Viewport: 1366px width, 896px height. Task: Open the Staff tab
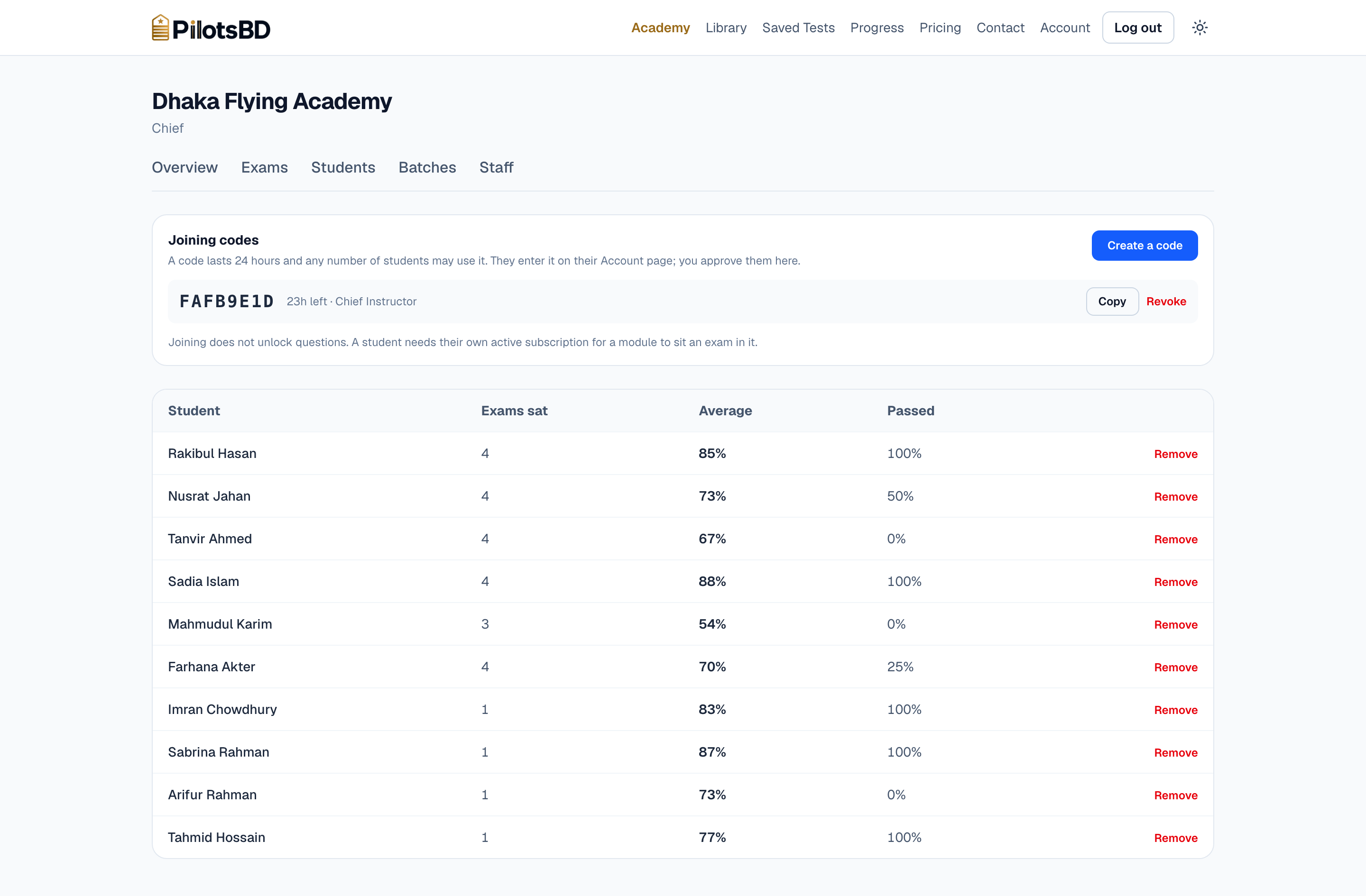point(497,167)
